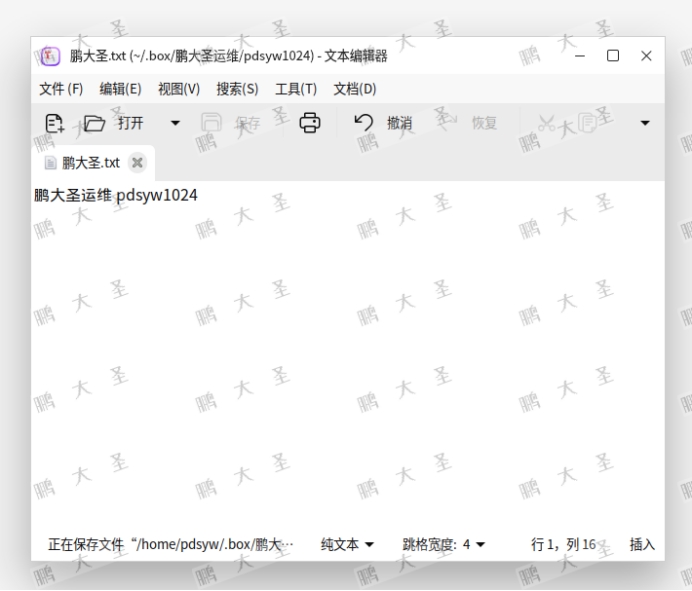Click the 保存 button label
Screen dimensions: 692x591
click(247, 123)
